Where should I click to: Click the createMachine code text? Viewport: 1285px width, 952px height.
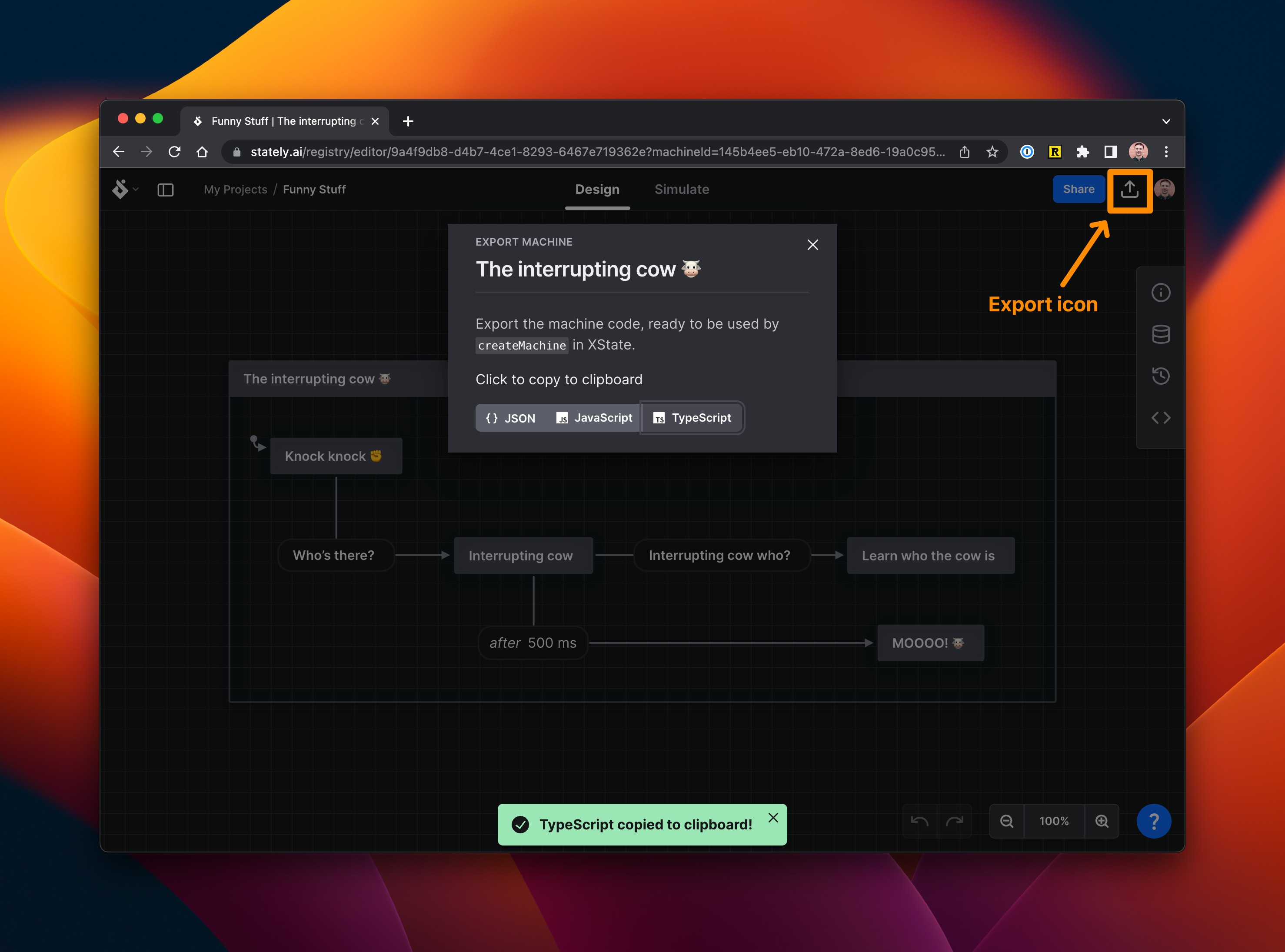tap(522, 345)
